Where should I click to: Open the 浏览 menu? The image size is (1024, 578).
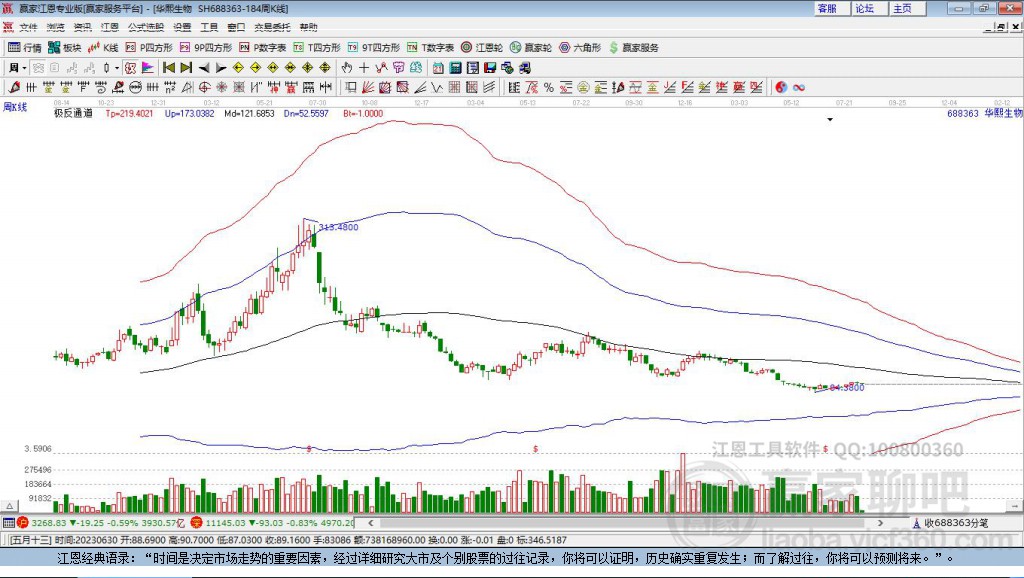pyautogui.click(x=56, y=27)
